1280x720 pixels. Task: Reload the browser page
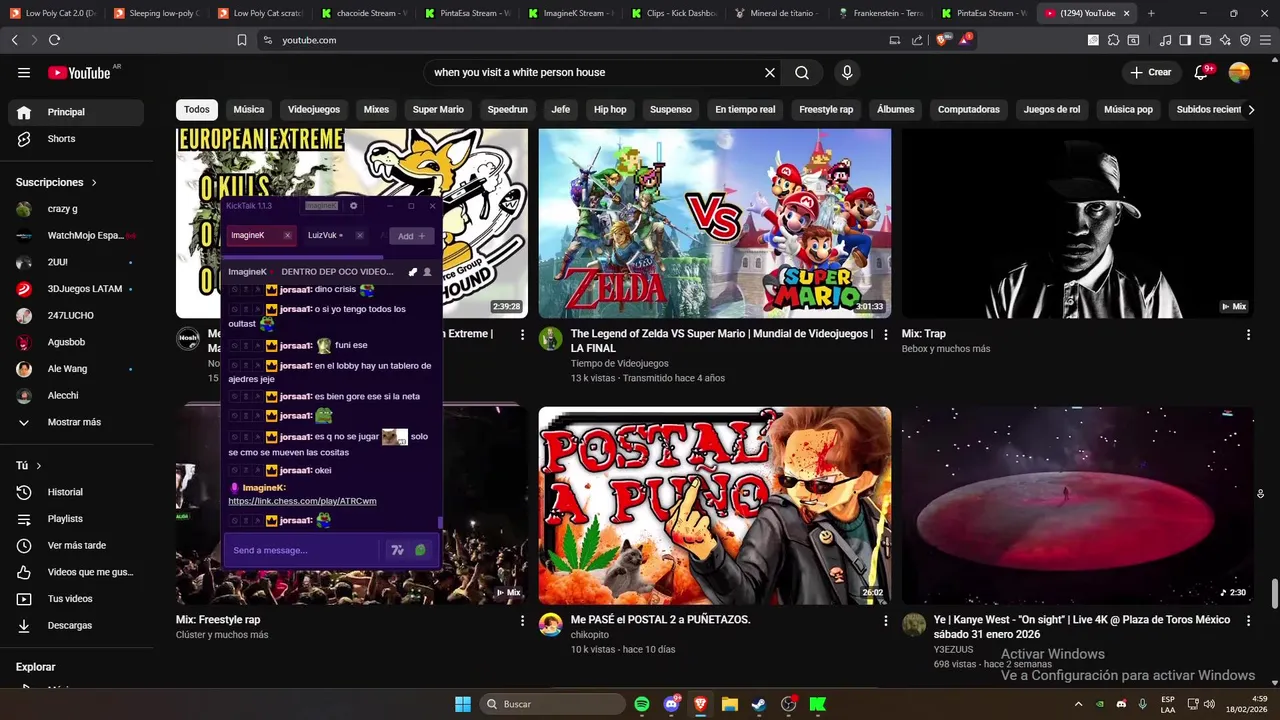[54, 40]
